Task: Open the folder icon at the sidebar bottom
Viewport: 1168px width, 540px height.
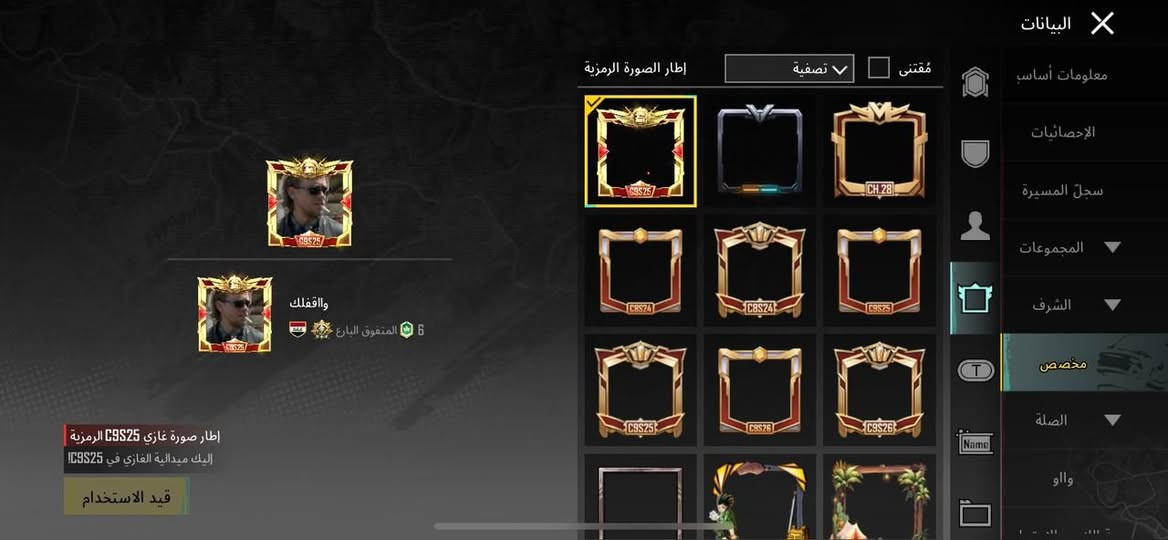Action: coord(975,514)
